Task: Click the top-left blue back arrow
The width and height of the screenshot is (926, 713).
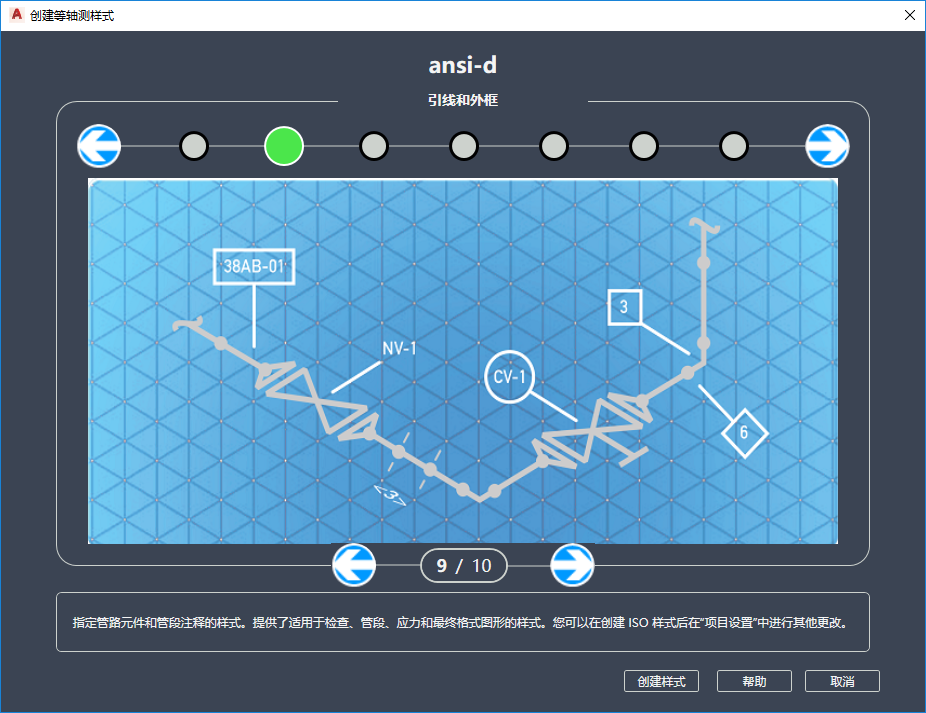Action: coord(99,146)
